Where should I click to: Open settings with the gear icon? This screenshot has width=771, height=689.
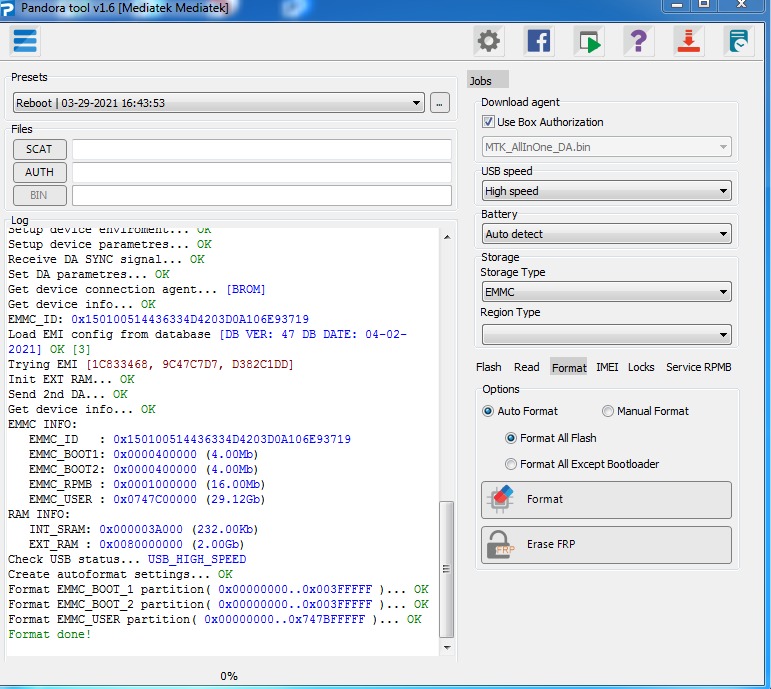click(488, 40)
